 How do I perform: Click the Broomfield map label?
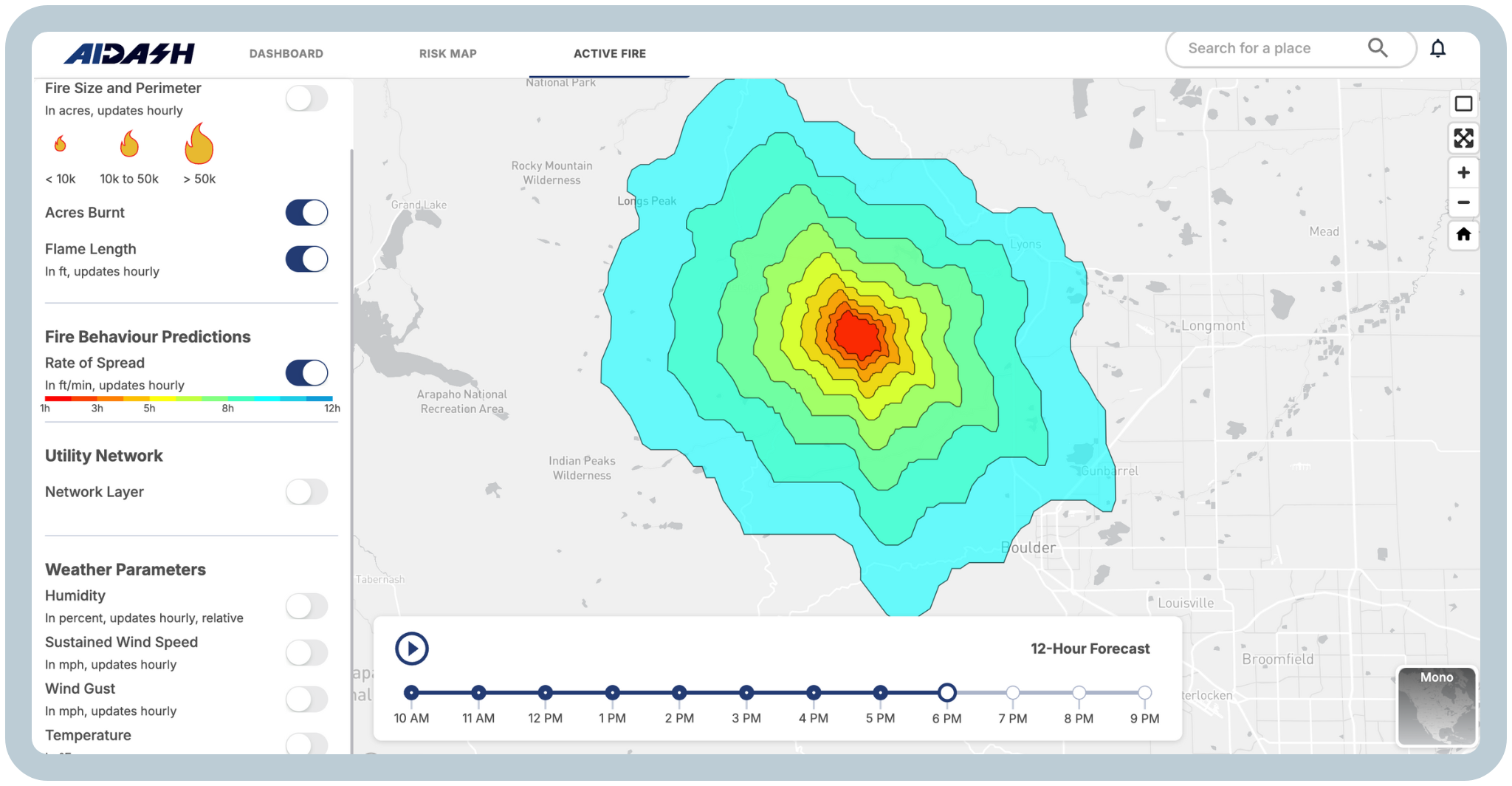pos(1278,659)
